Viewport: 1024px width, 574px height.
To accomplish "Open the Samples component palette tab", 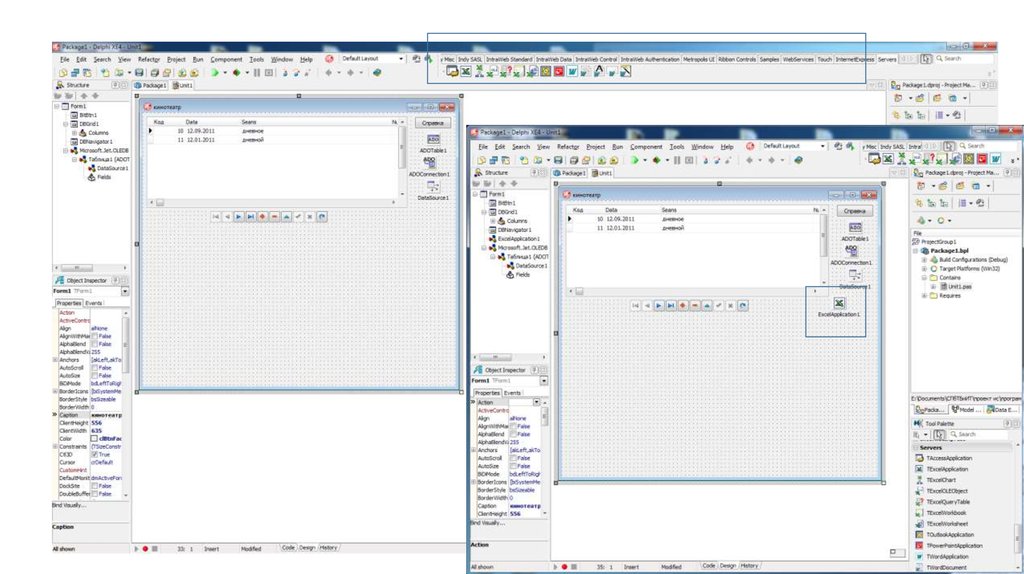I will pyautogui.click(x=769, y=59).
